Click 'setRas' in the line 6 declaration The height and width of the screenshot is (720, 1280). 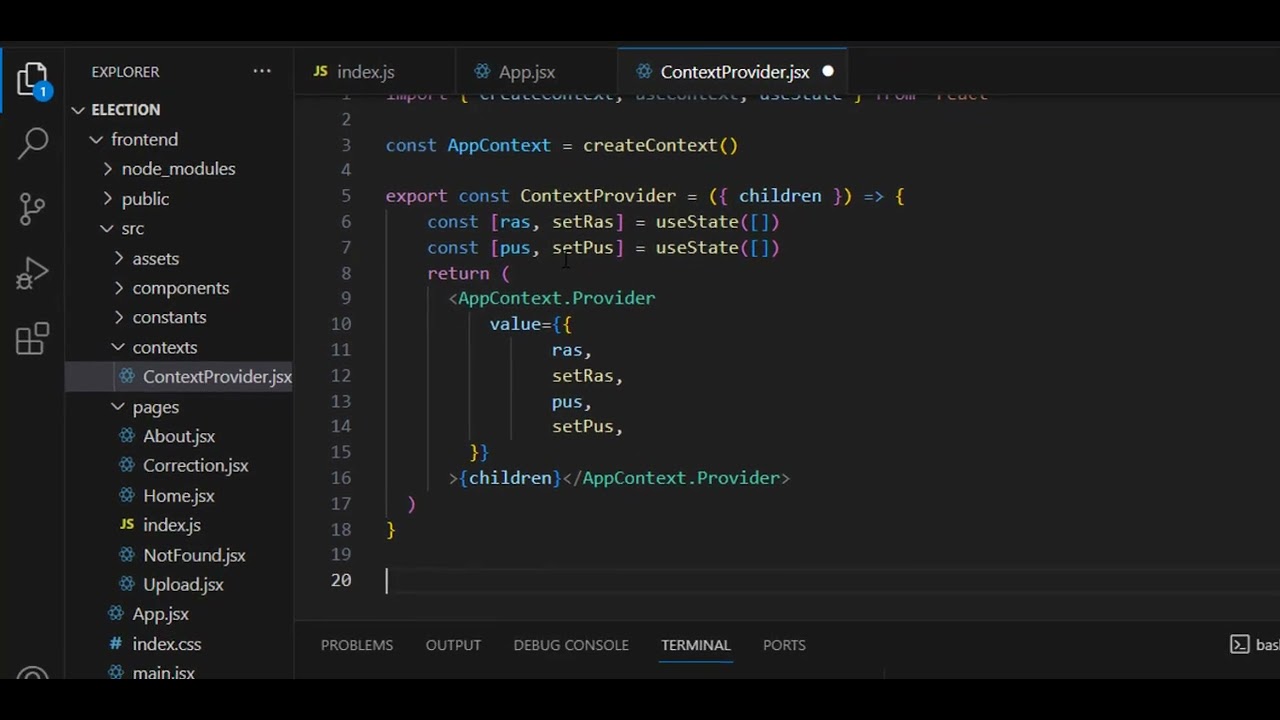583,222
